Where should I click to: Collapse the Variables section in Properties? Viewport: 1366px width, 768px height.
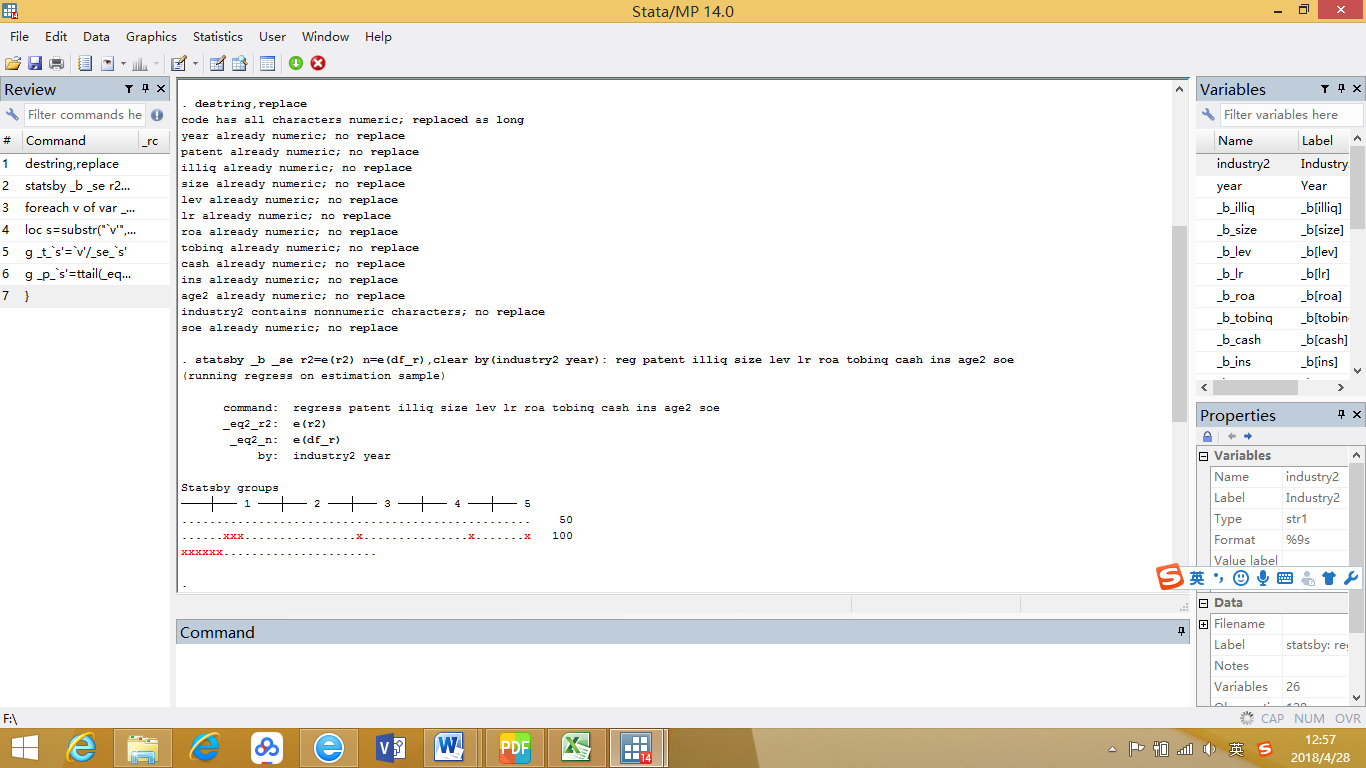pyautogui.click(x=1204, y=456)
